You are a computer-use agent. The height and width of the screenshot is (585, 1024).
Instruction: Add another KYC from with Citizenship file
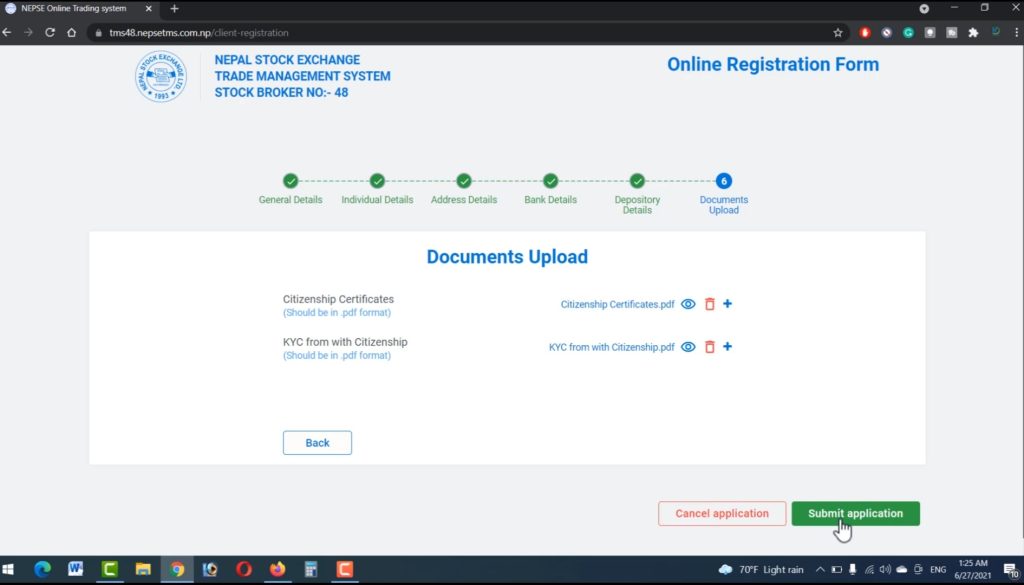(x=728, y=346)
